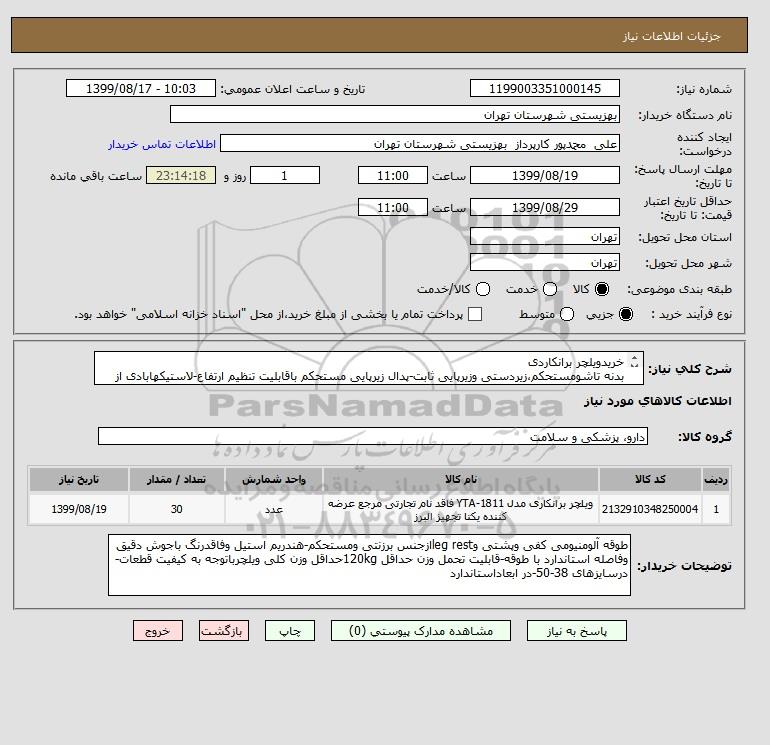The width and height of the screenshot is (770, 745).
Task: Click the شهر محل تحویل field
Action: point(545,262)
